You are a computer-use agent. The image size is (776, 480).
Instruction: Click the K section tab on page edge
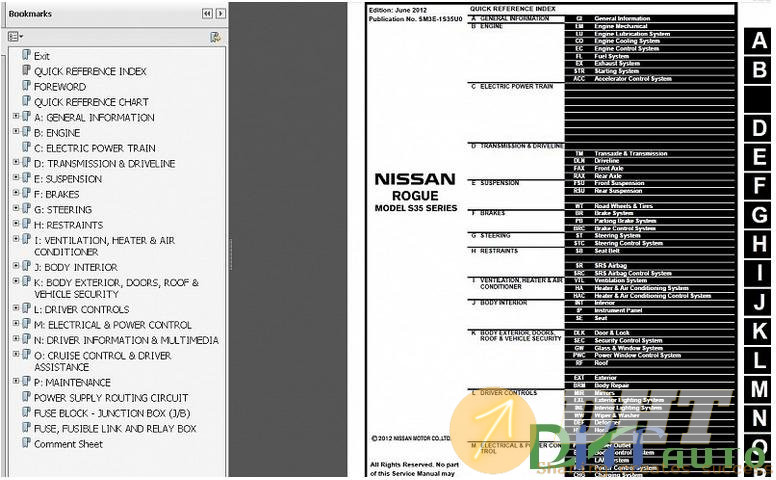tap(759, 332)
